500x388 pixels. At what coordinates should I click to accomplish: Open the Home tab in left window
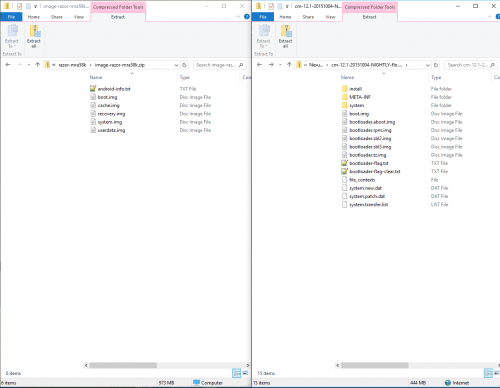tap(34, 17)
